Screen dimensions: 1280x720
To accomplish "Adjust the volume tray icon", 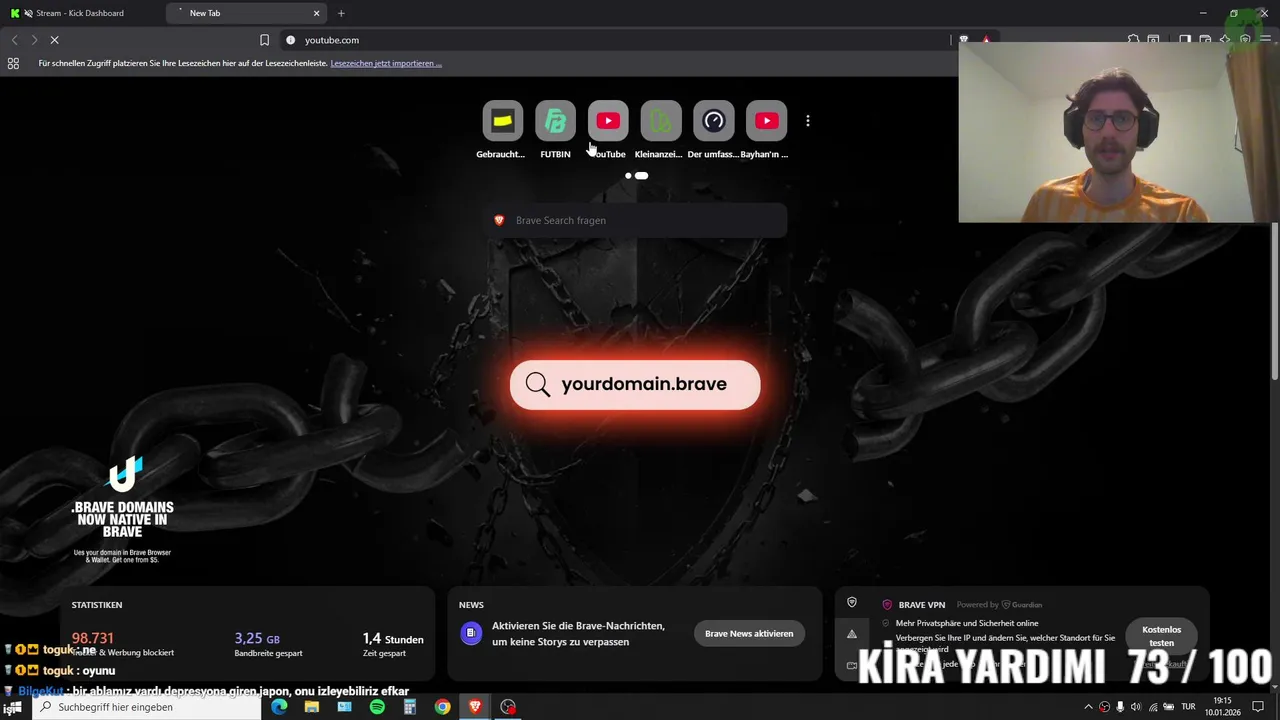I will click(1135, 707).
